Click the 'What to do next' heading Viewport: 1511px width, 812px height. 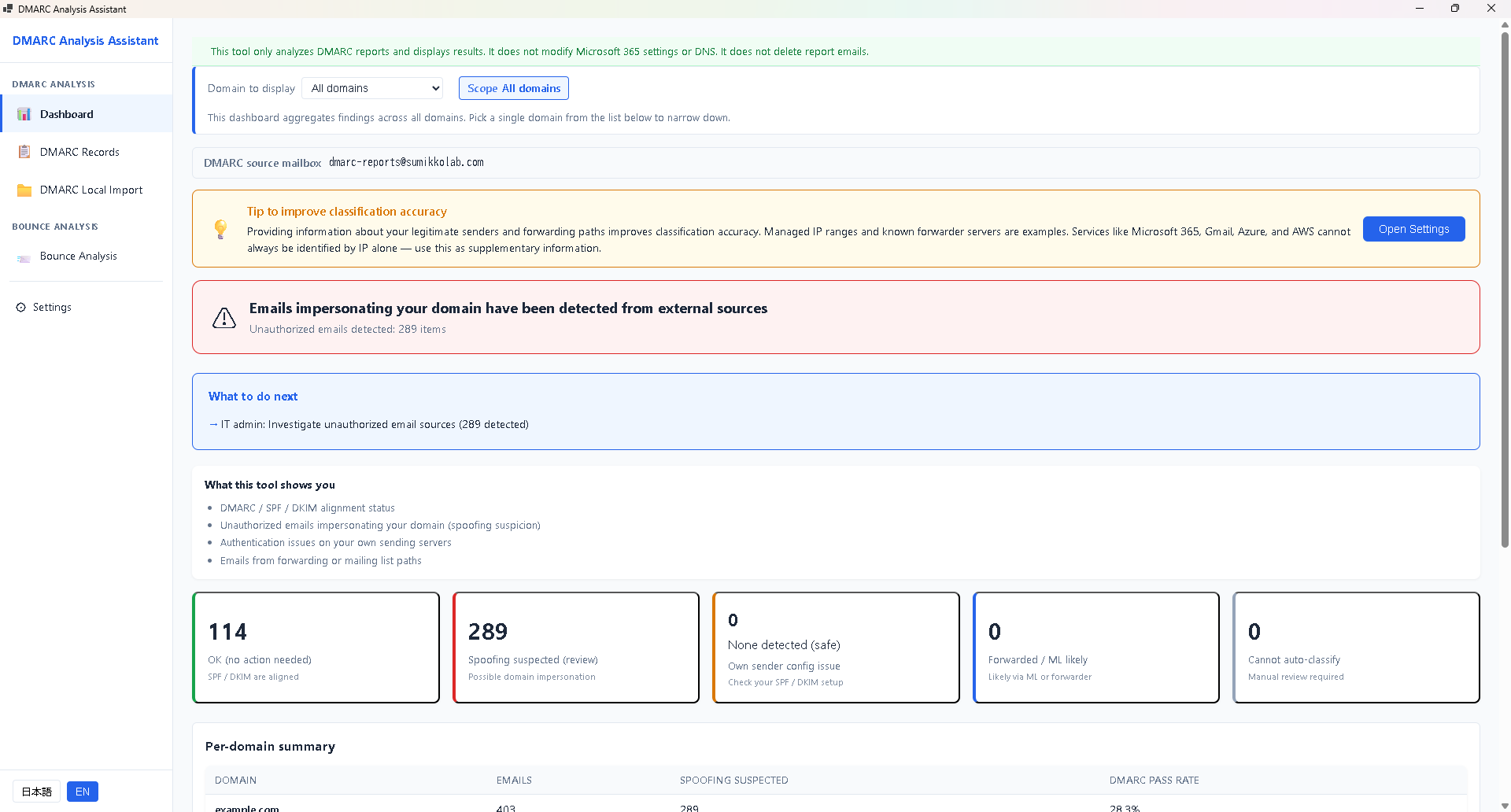(253, 397)
